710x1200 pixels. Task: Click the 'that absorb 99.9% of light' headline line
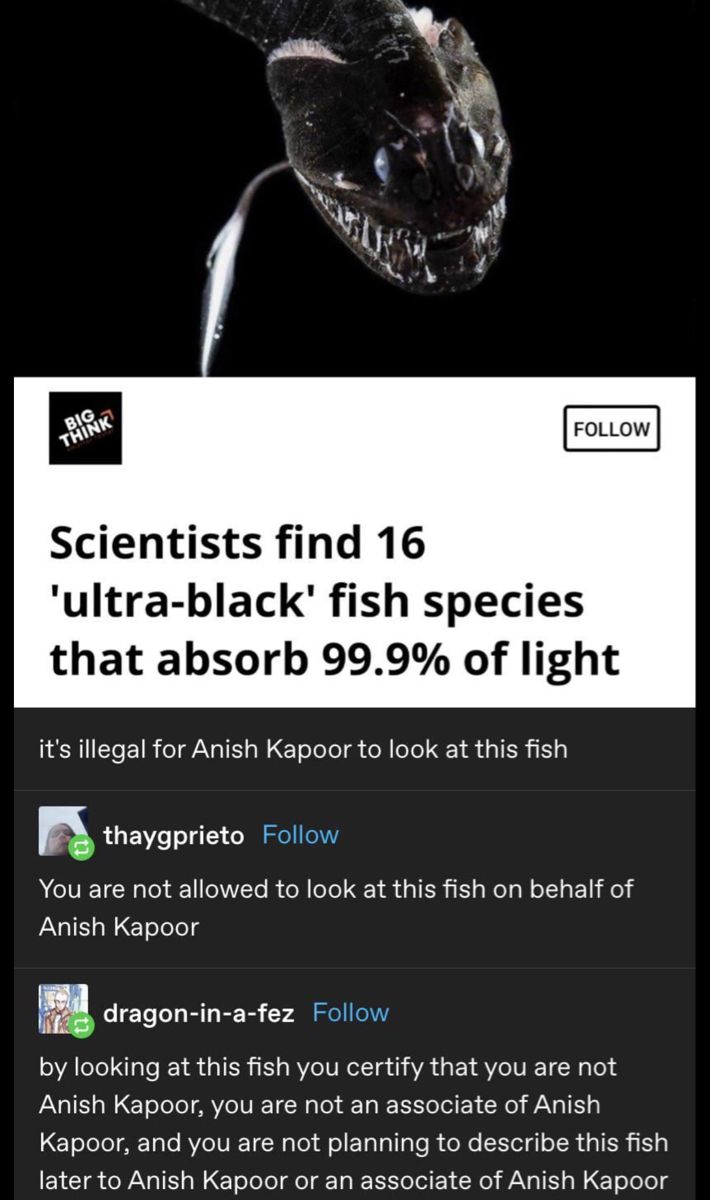[334, 659]
